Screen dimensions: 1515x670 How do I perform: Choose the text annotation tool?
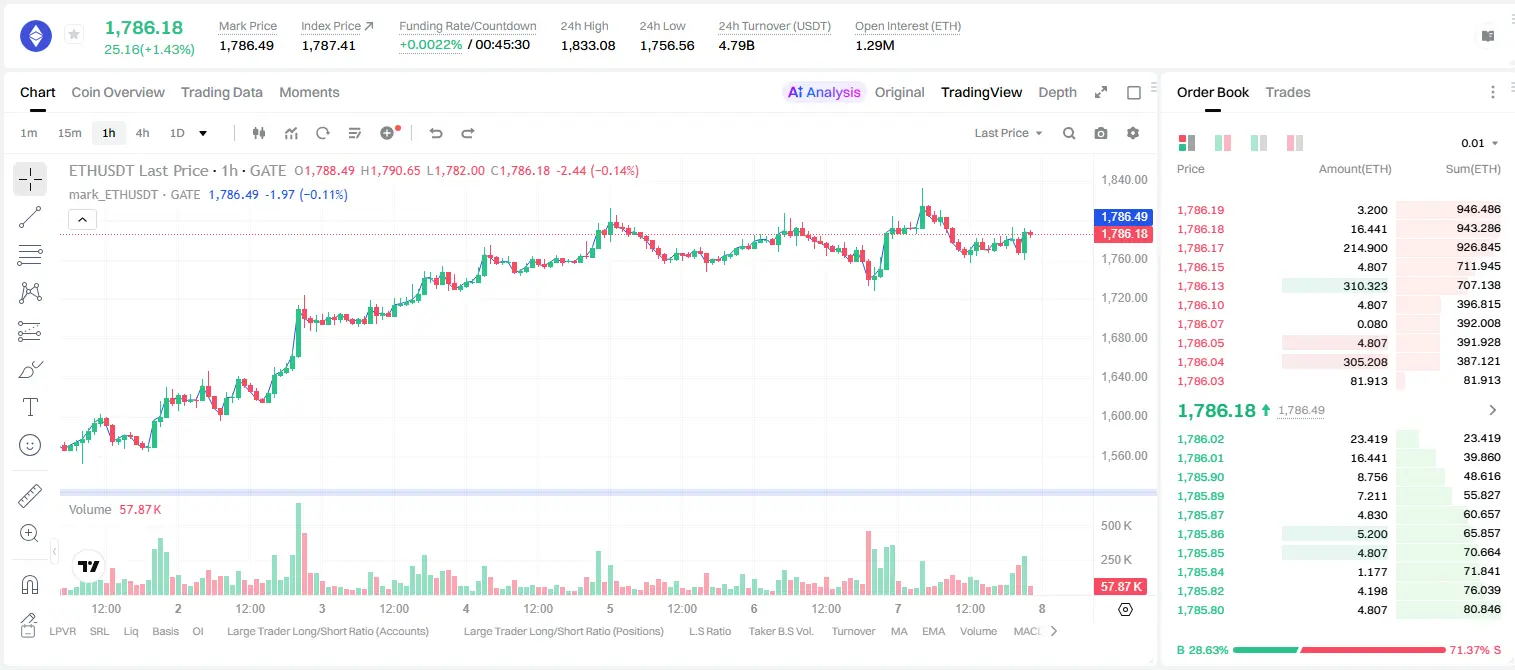[30, 407]
